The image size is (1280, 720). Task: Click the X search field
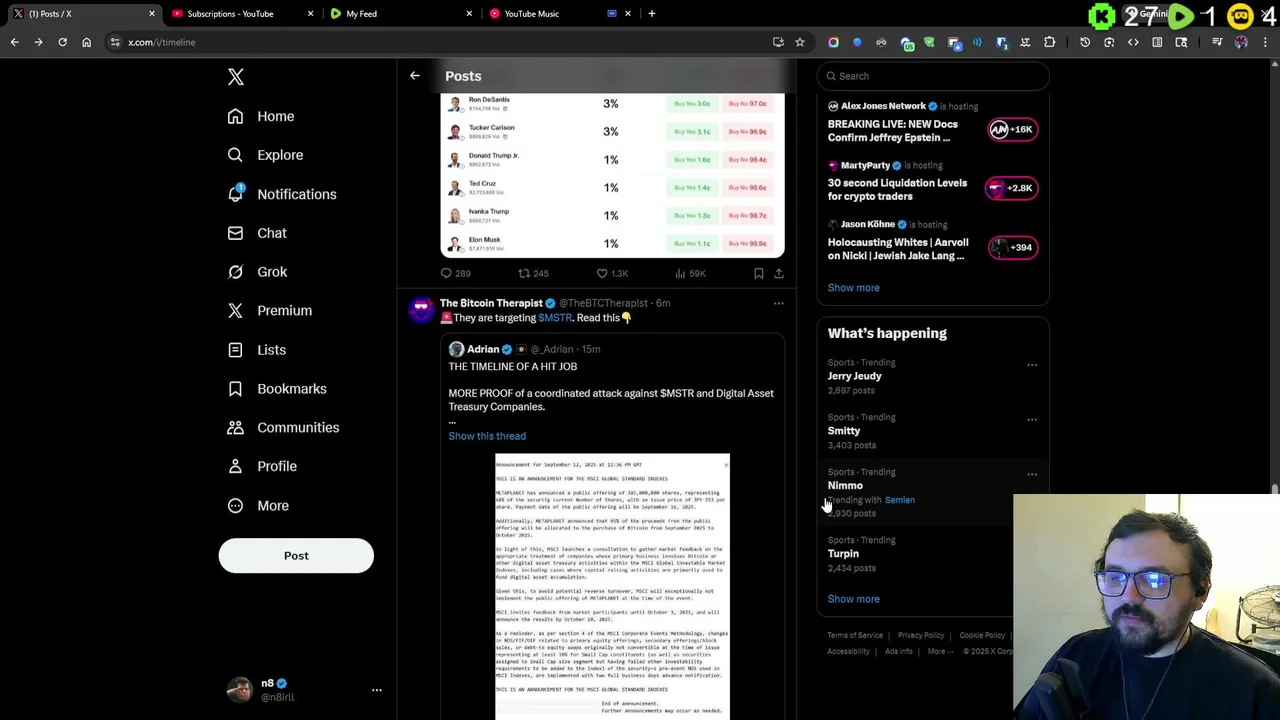coord(933,76)
